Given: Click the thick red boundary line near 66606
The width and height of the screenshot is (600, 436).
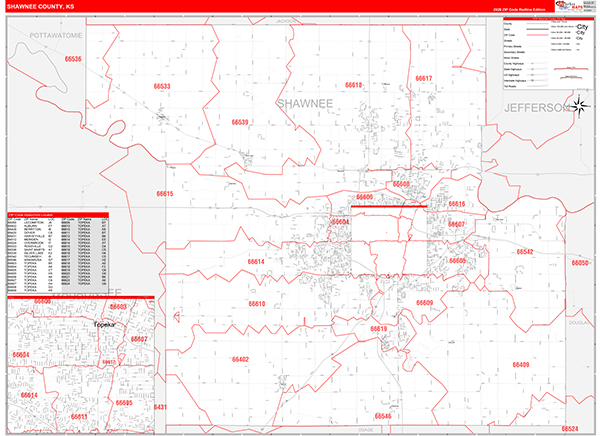Looking at the screenshot, I should [389, 207].
